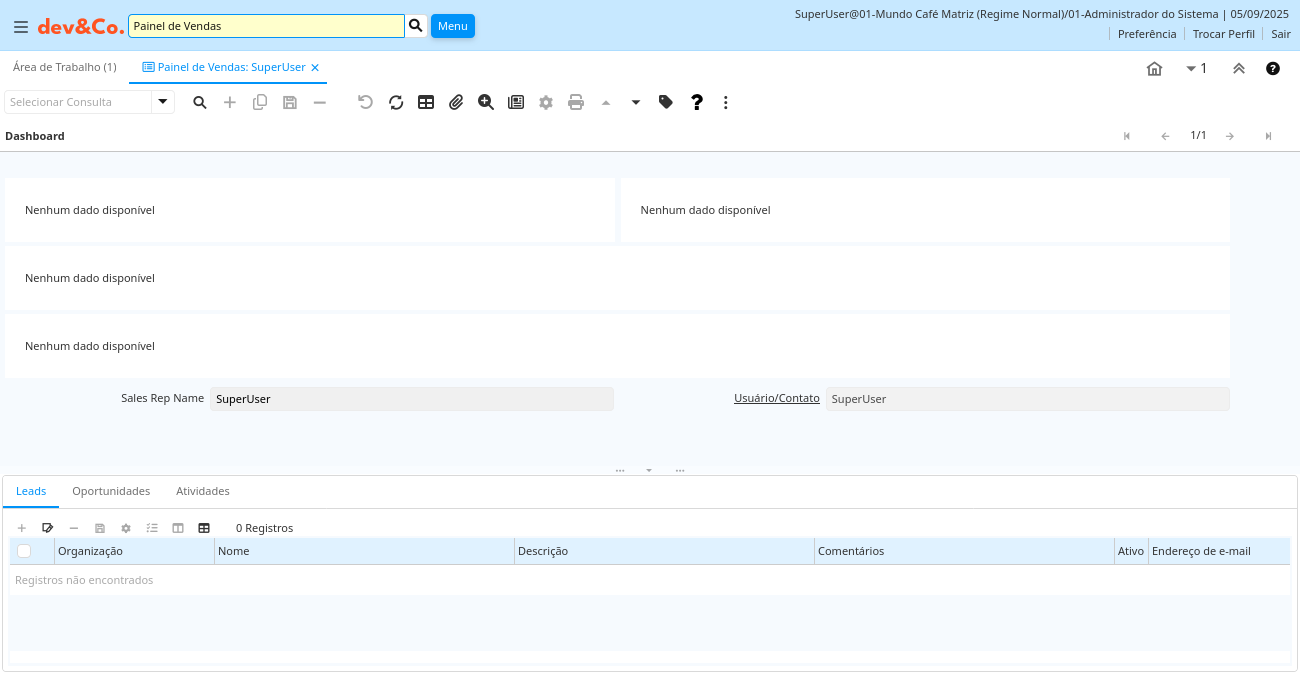Viewport: 1300px width, 674px height.
Task: Click the edit record icon in Leads toolbar
Action: tap(47, 528)
